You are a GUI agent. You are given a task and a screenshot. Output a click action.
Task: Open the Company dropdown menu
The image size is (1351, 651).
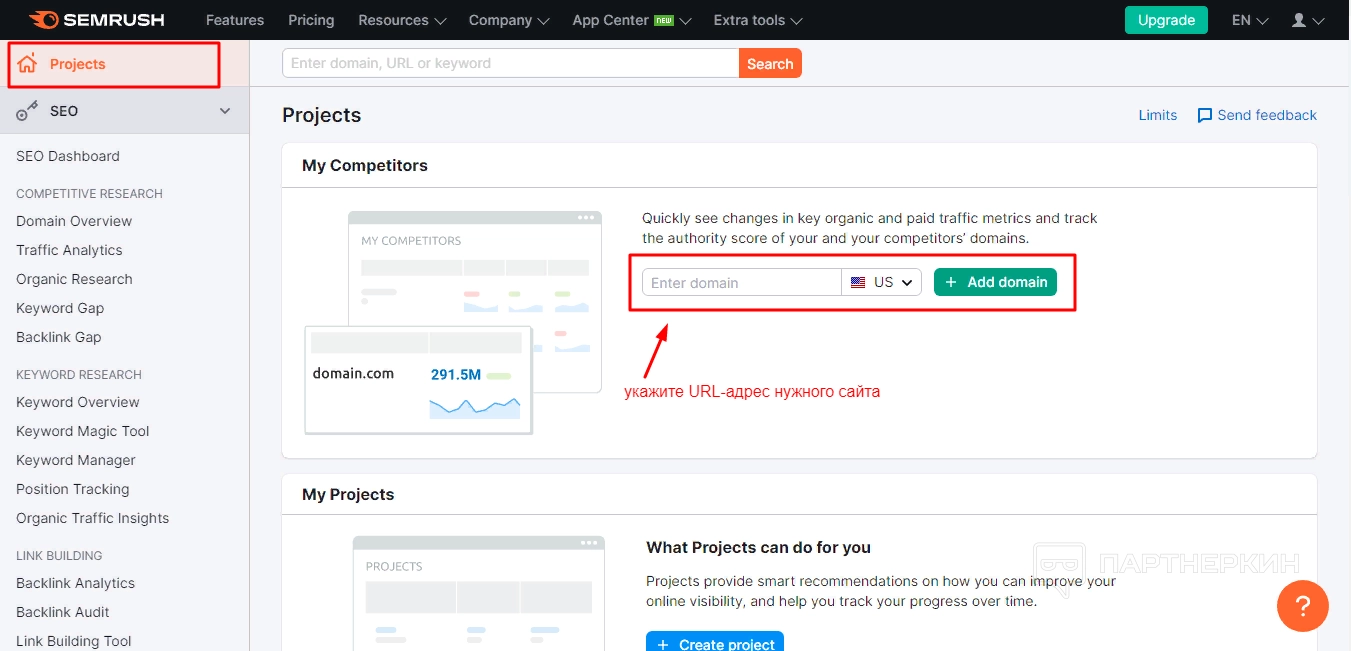point(509,20)
